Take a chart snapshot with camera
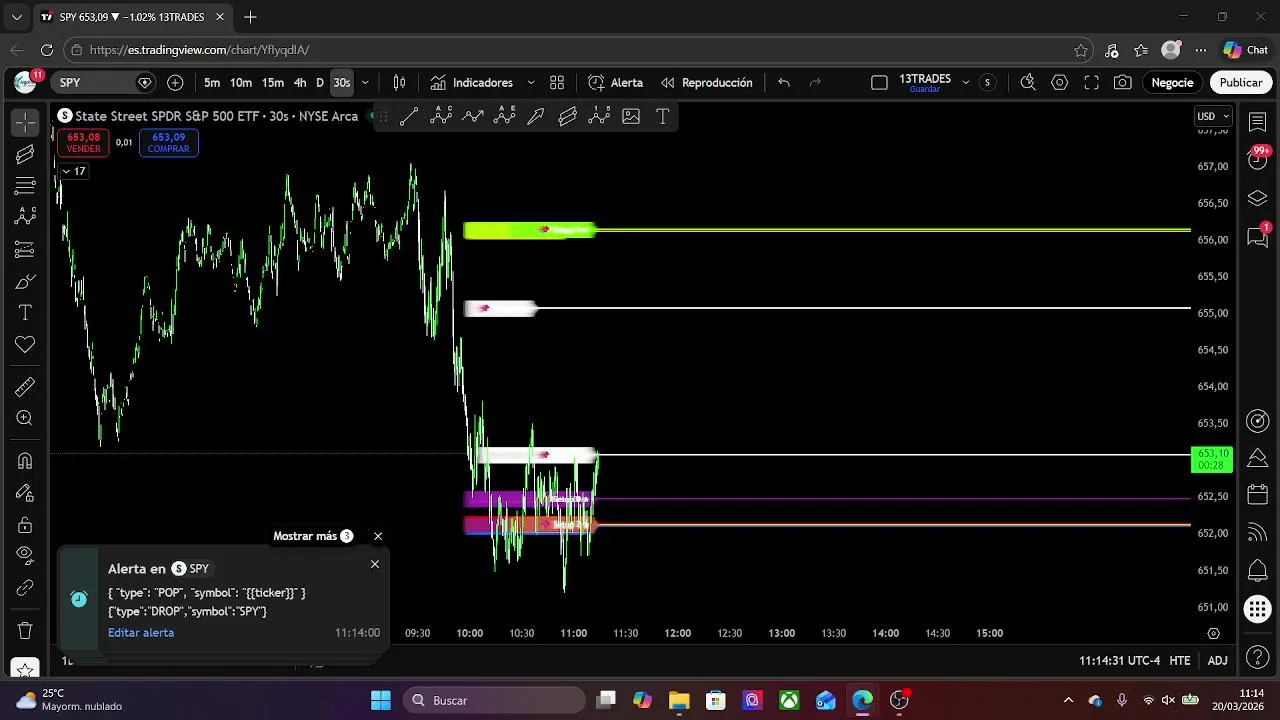This screenshot has height=720, width=1280. click(1123, 83)
